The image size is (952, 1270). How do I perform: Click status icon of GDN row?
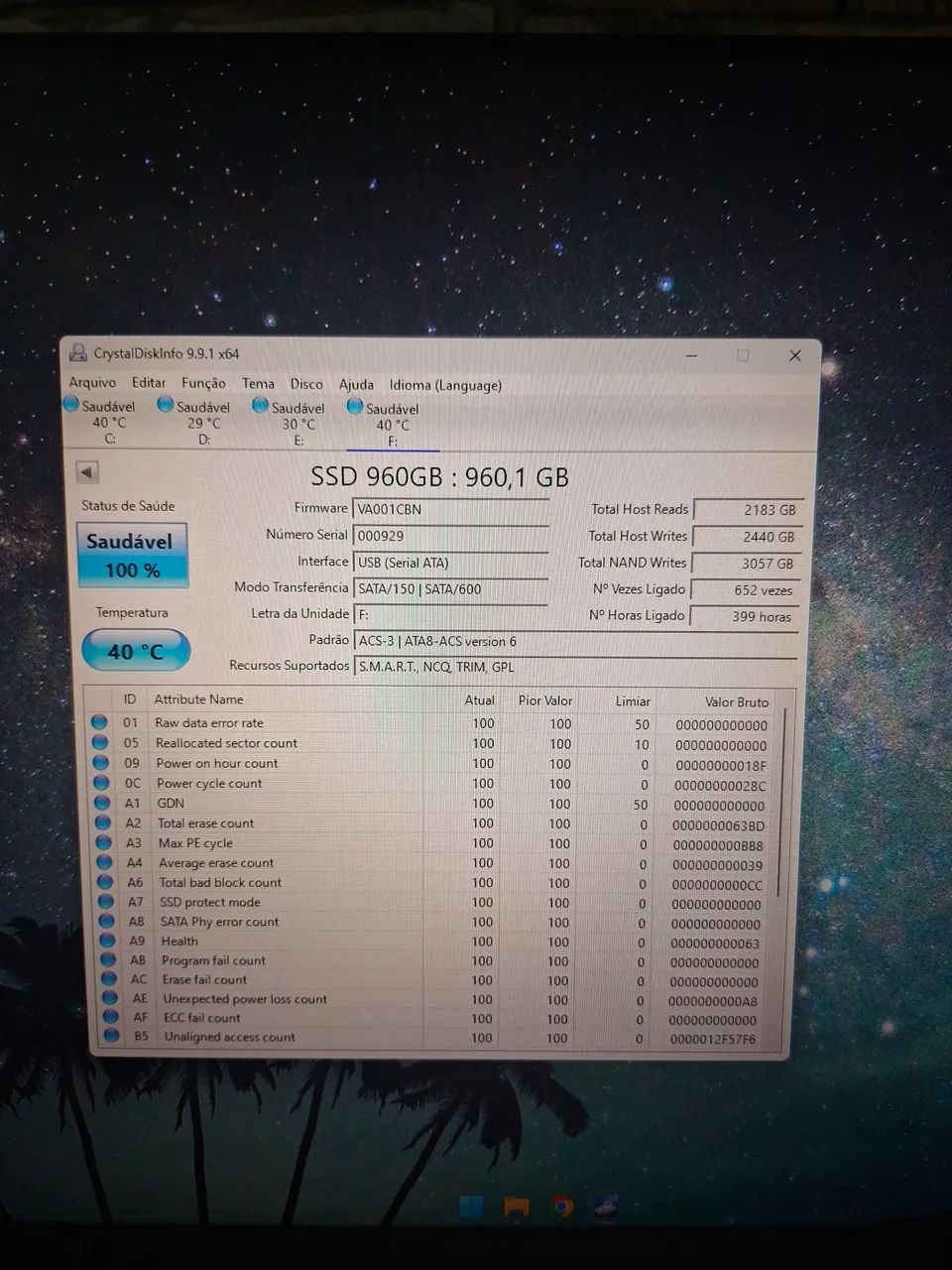point(102,802)
